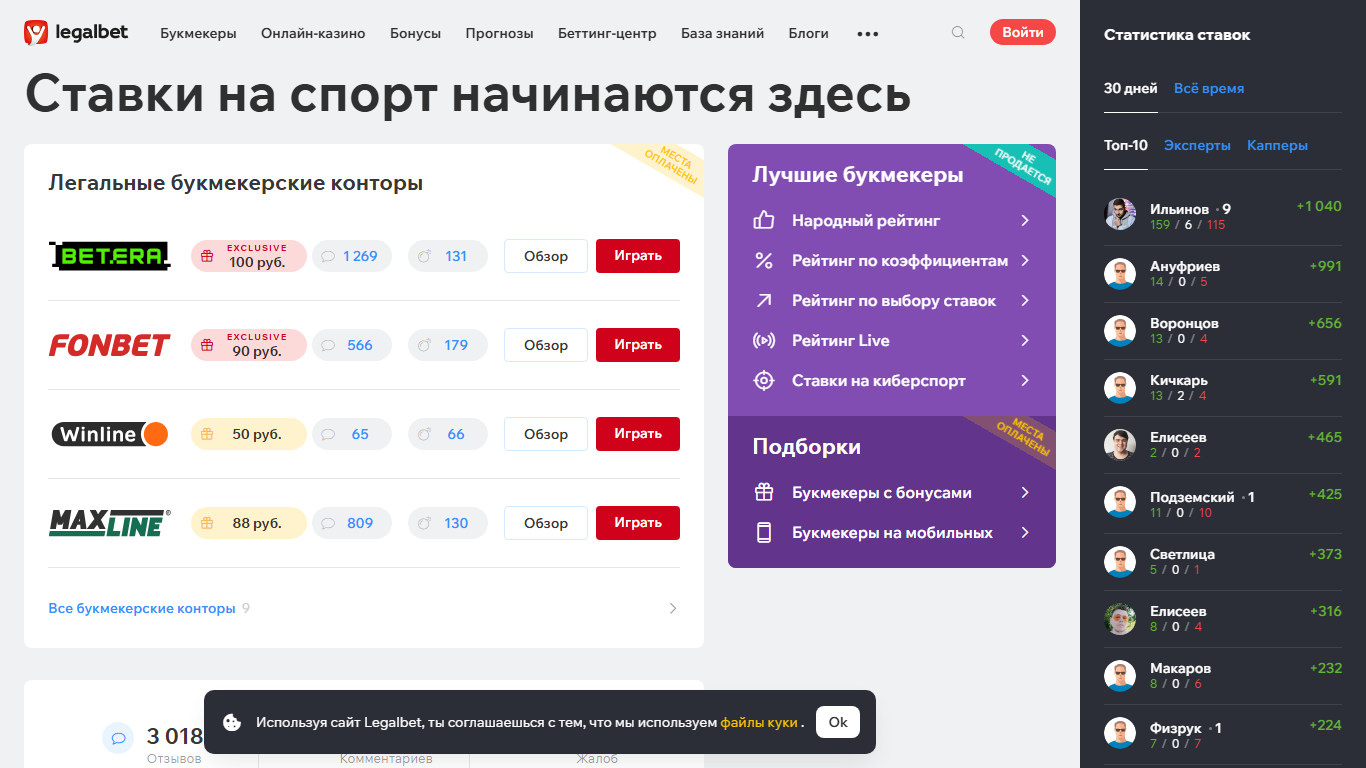This screenshot has width=1366, height=768.
Task: Open the Онлайн-казино menu
Action: point(313,33)
